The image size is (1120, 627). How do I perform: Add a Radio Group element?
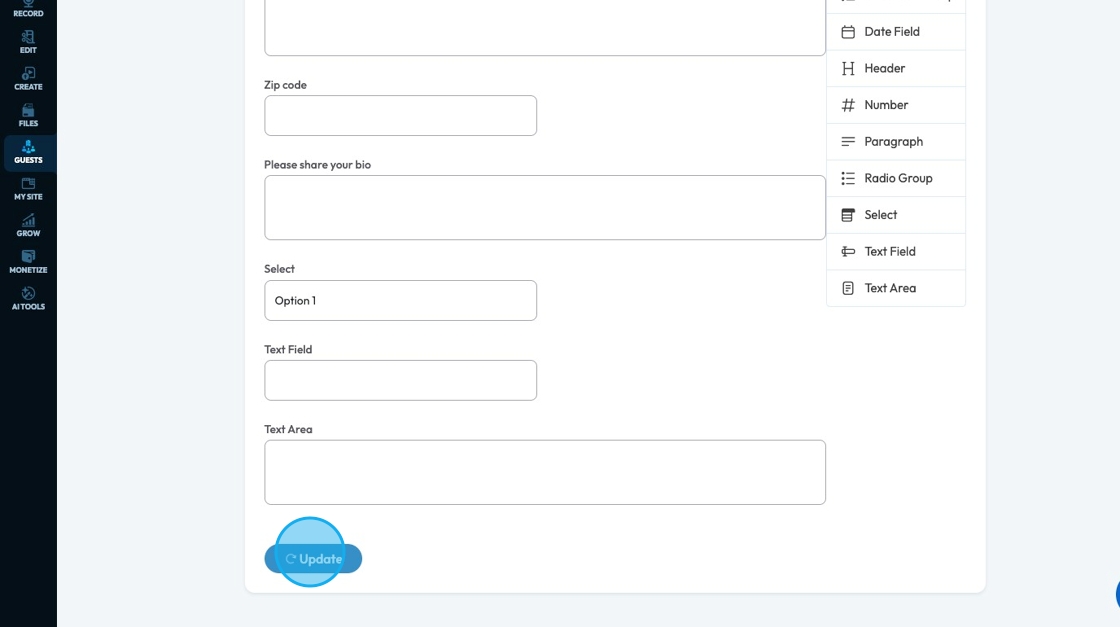(896, 178)
